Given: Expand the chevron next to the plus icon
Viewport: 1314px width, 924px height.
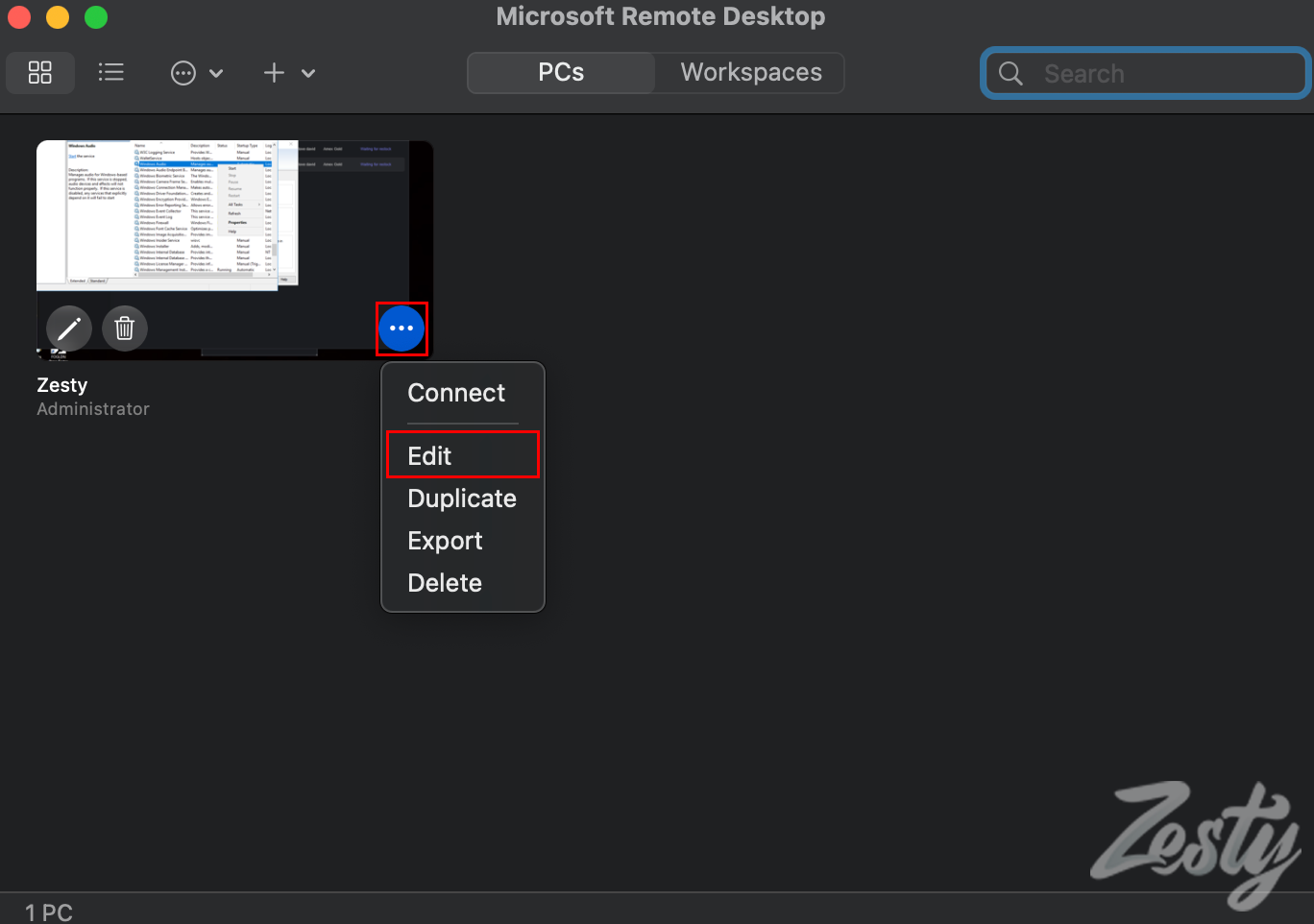Looking at the screenshot, I should tap(308, 73).
